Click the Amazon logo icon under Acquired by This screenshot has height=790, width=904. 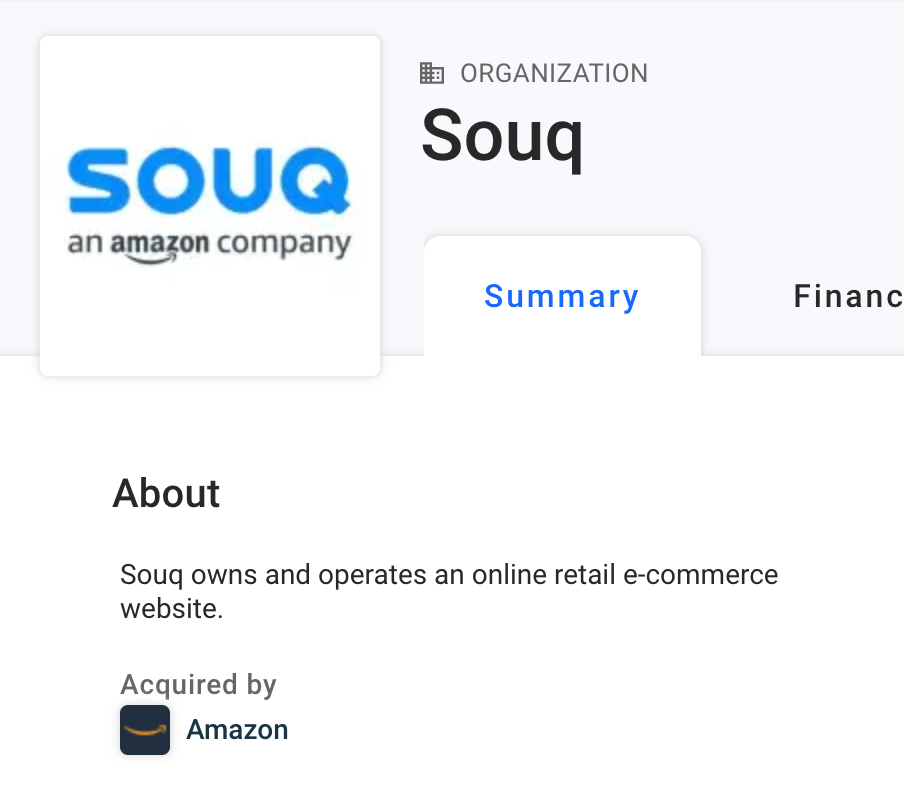tap(145, 730)
